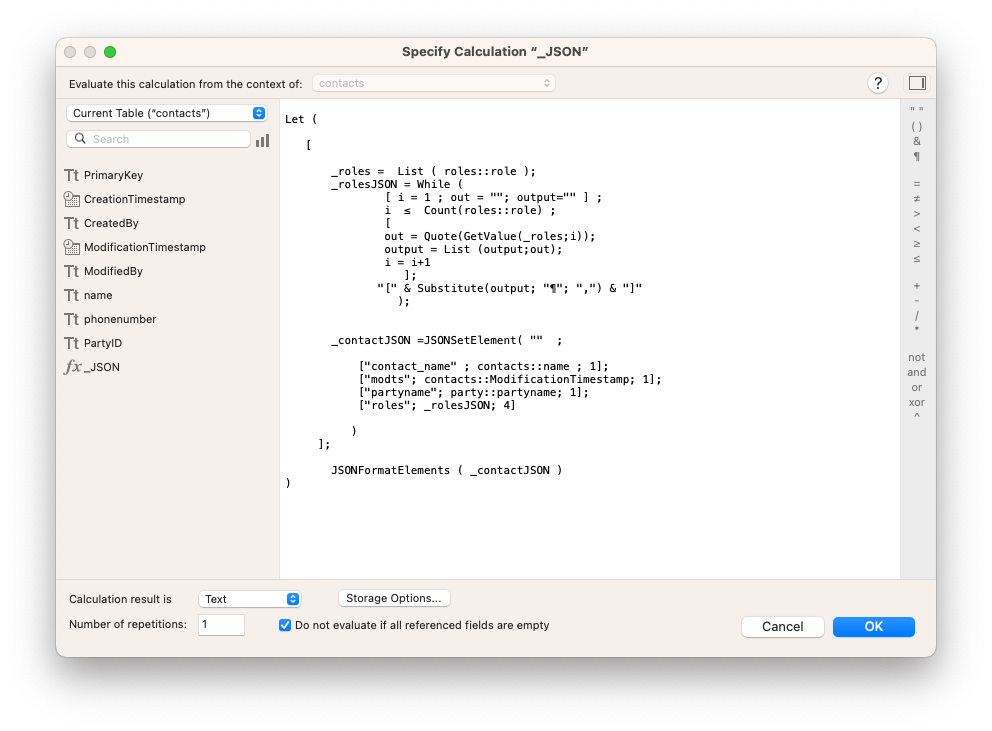Image resolution: width=992 pixels, height=731 pixels.
Task: Select the PartyID field
Action: (x=102, y=344)
